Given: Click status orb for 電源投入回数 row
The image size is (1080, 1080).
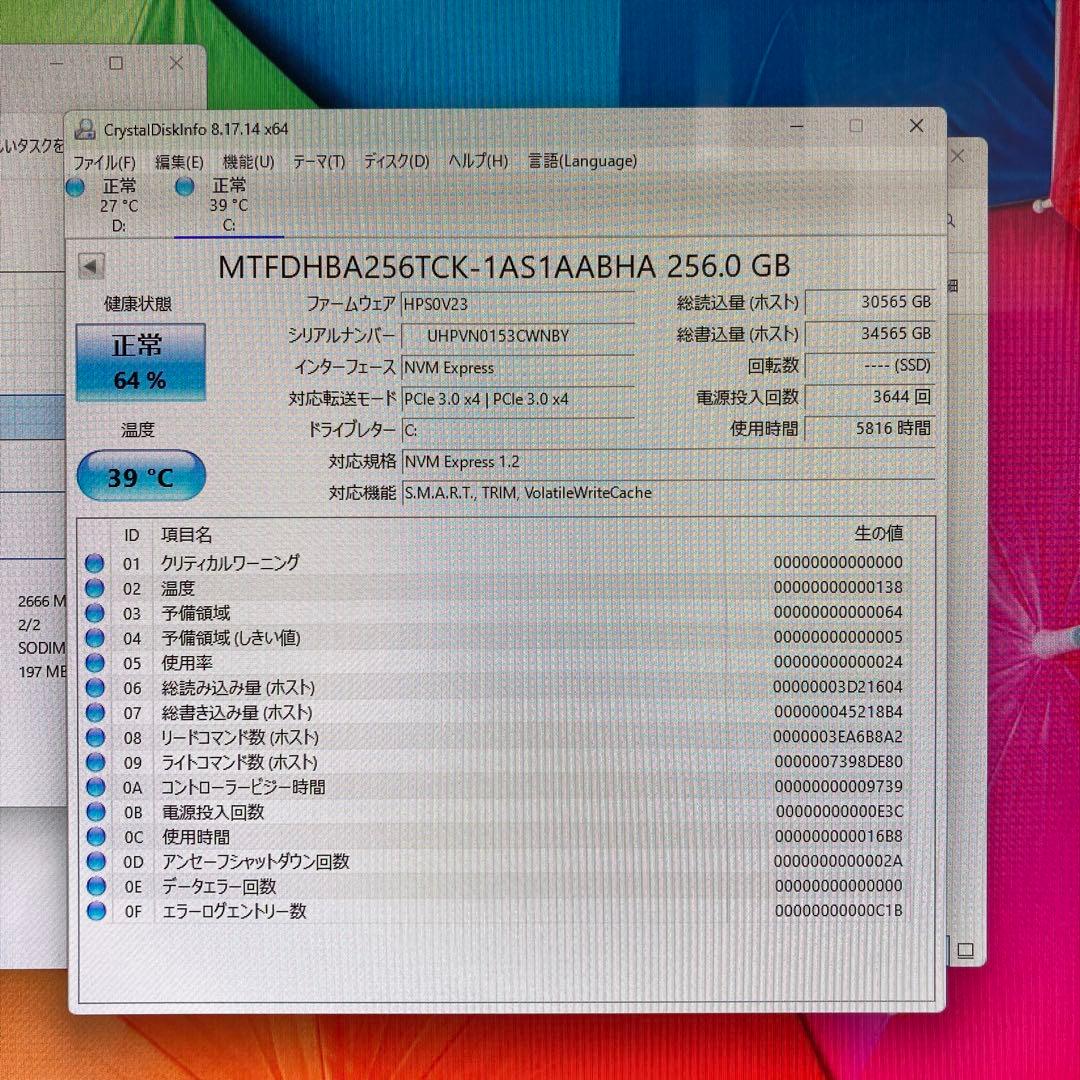Looking at the screenshot, I should [95, 812].
